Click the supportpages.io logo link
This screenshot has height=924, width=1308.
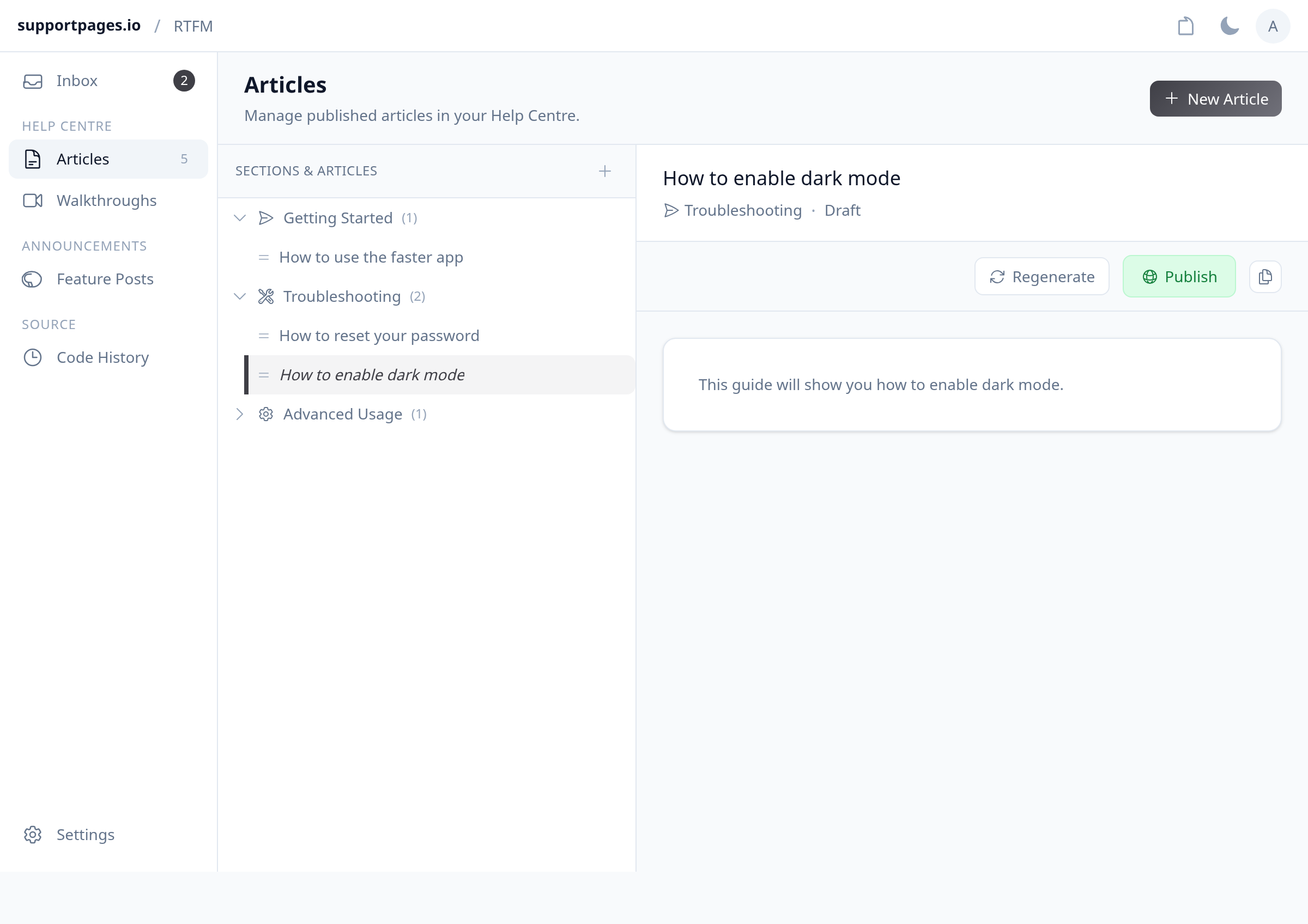point(78,26)
